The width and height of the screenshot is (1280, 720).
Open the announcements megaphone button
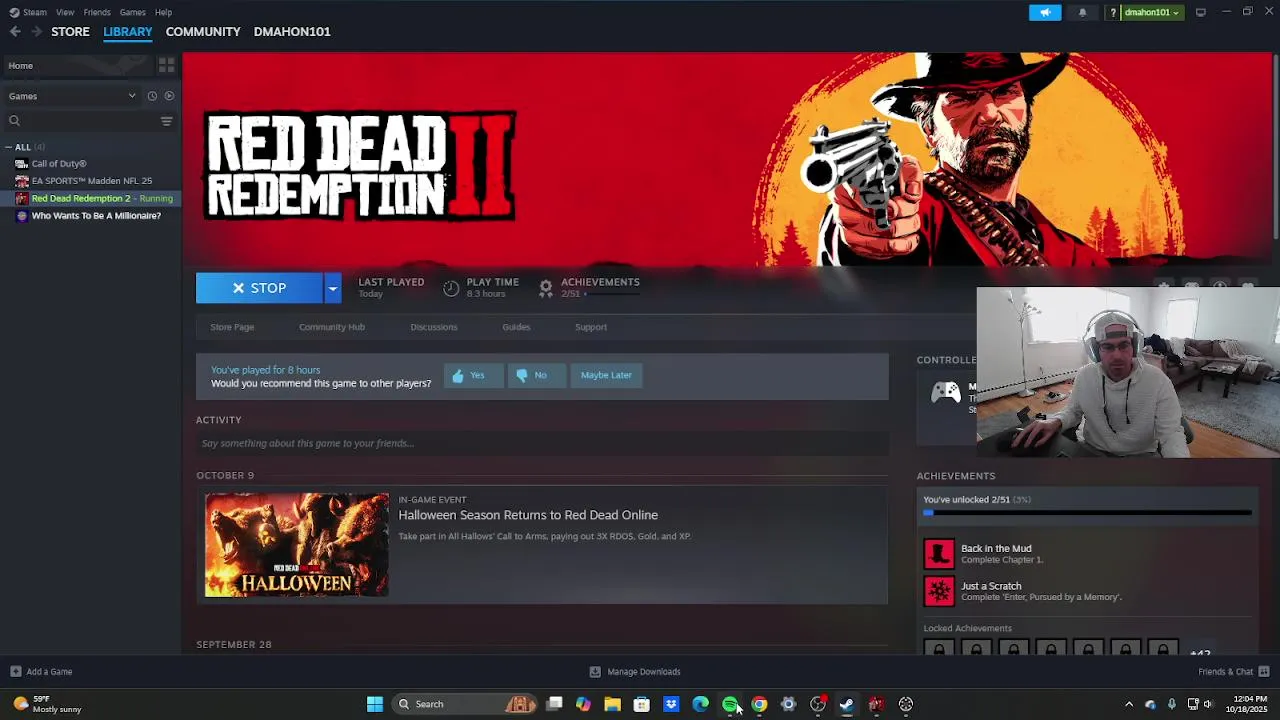[1045, 12]
